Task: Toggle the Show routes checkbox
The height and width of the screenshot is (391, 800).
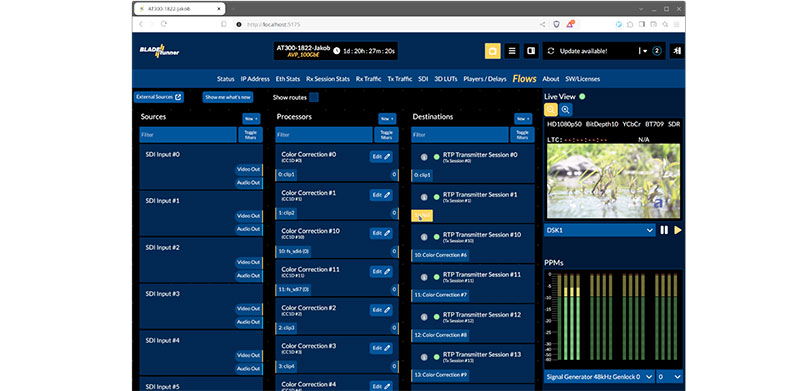Action: (x=314, y=97)
